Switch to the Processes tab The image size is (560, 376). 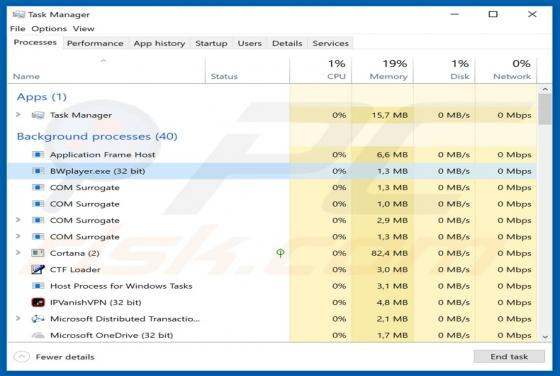pos(35,42)
